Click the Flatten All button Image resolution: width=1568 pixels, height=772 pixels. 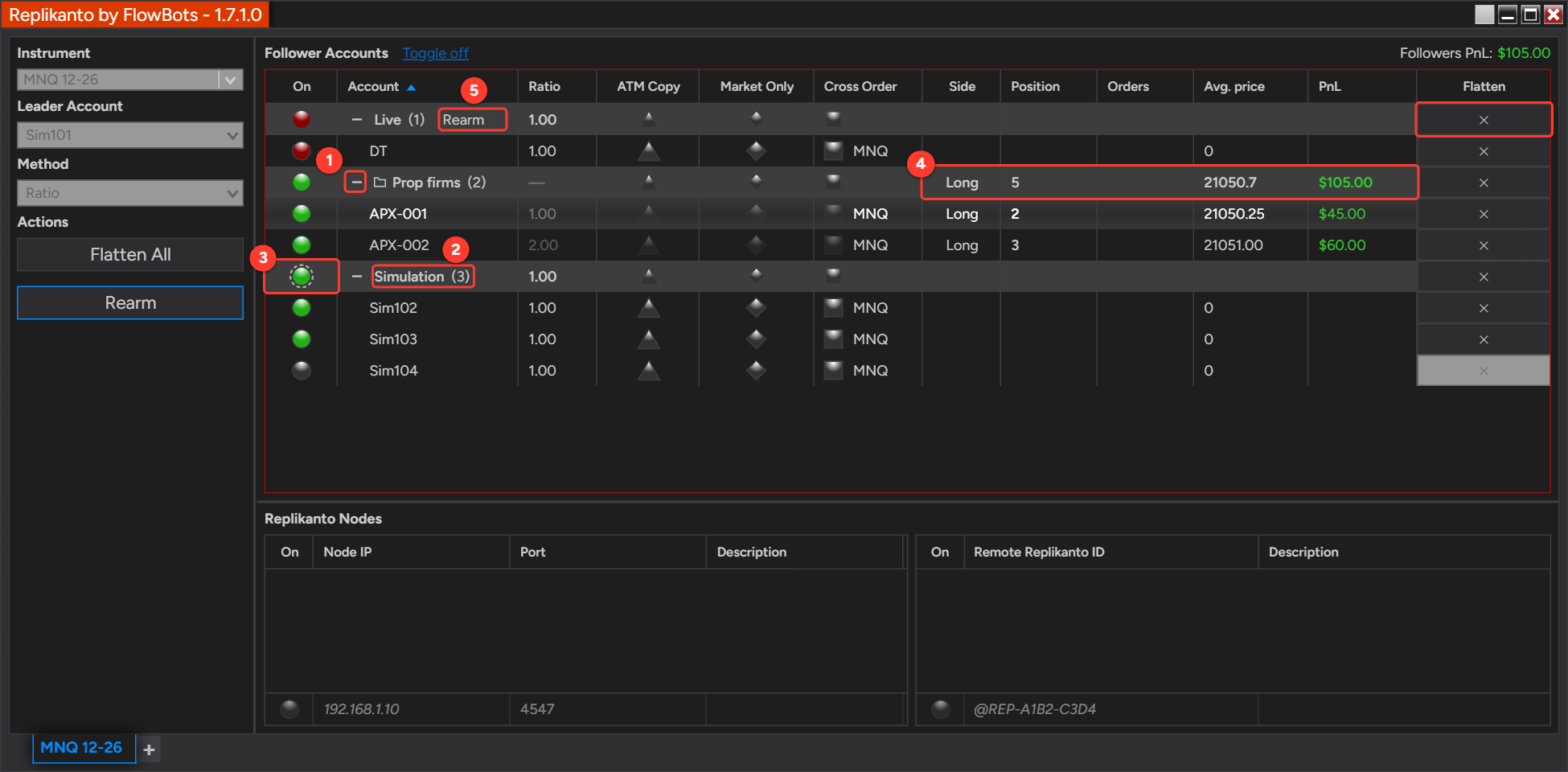coord(130,254)
